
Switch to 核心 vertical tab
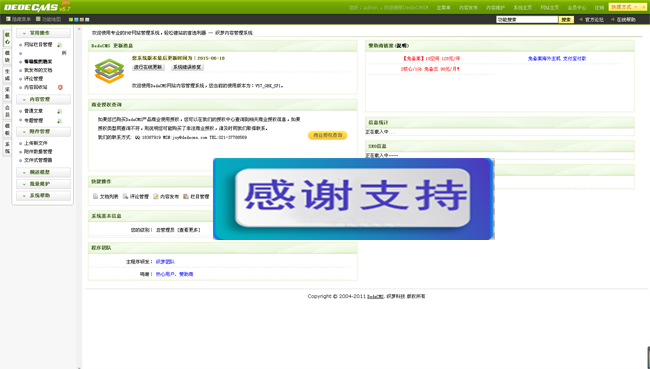[x=7, y=39]
